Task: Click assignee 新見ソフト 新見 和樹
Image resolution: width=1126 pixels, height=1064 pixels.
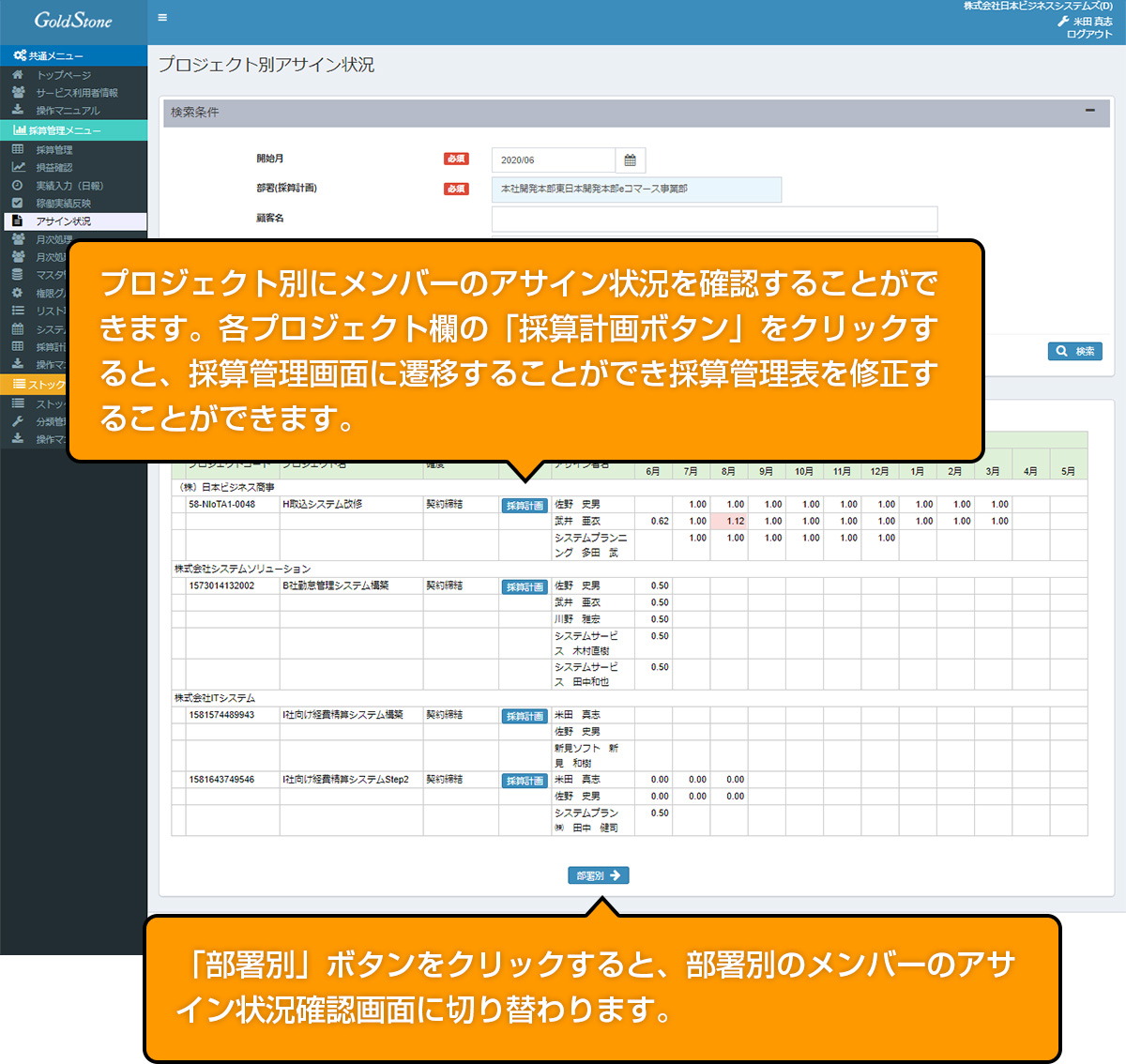Action: tap(586, 756)
